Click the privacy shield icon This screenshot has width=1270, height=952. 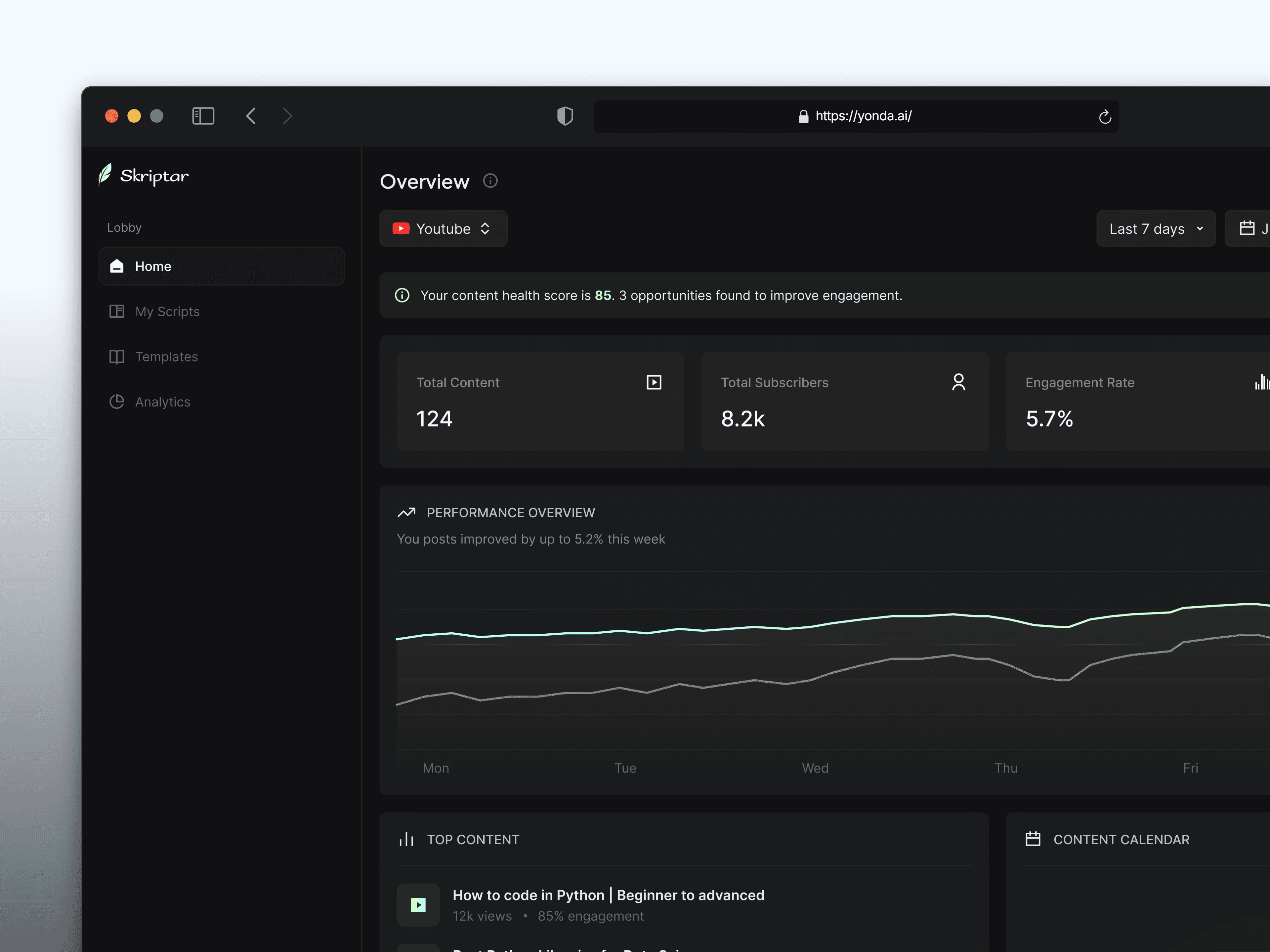(x=565, y=116)
